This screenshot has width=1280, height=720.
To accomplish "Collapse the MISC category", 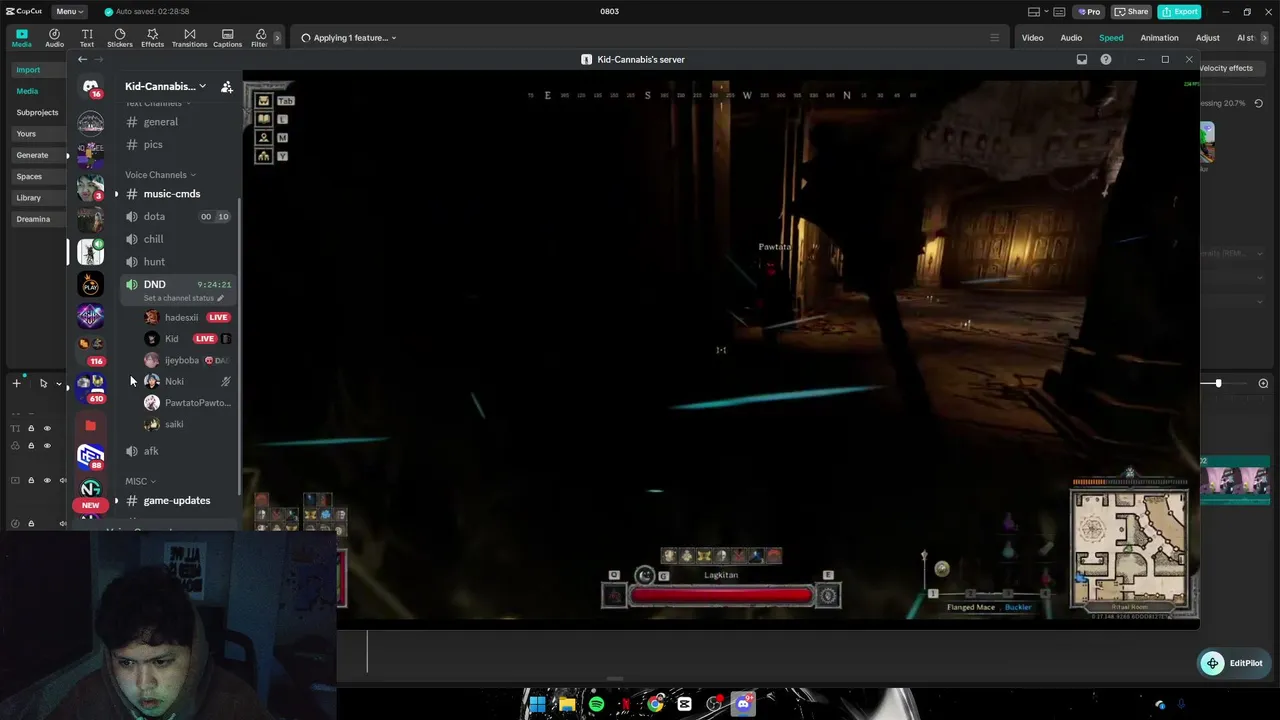I will click(x=140, y=481).
